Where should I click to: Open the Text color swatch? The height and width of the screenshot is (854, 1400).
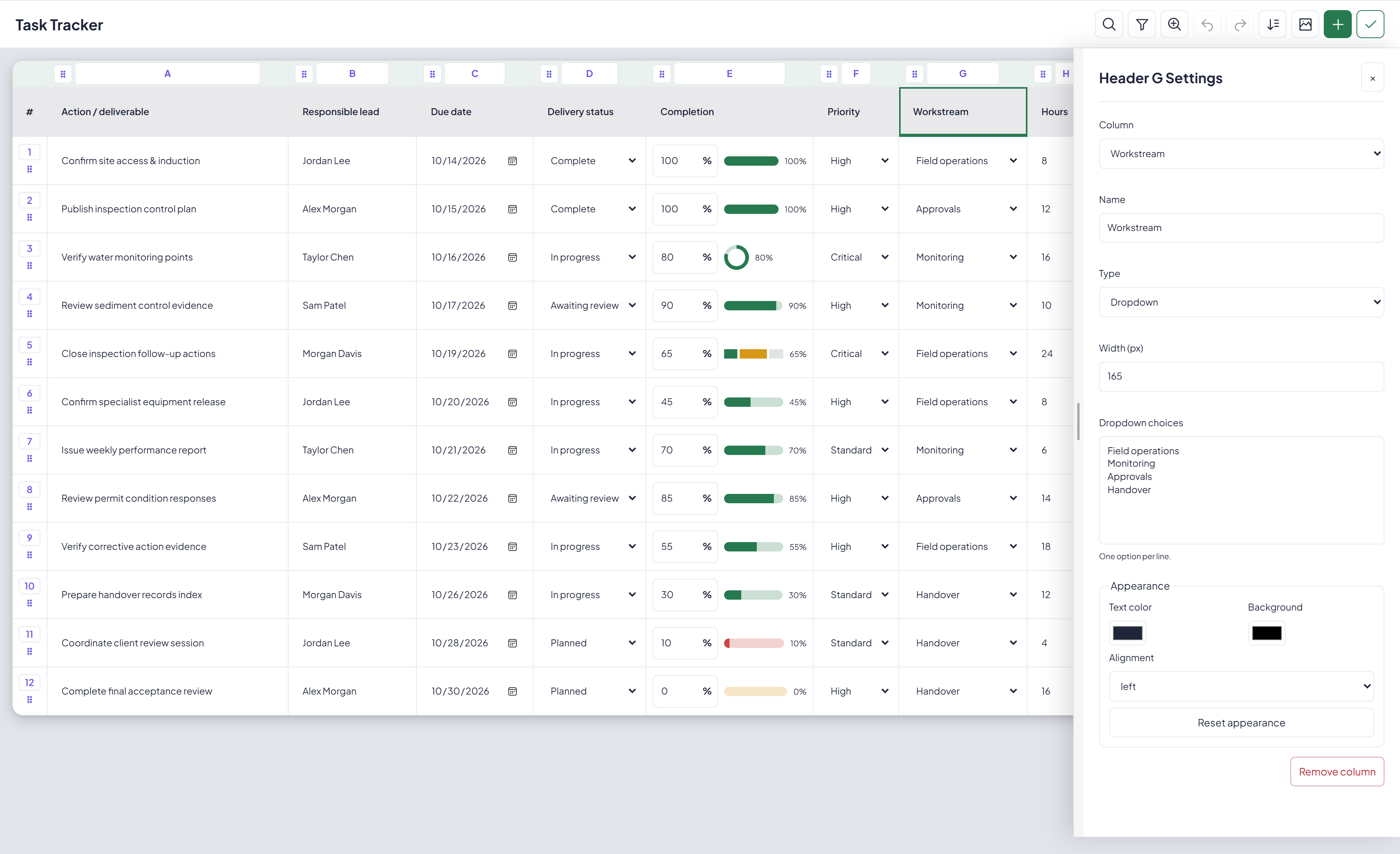(x=1127, y=633)
